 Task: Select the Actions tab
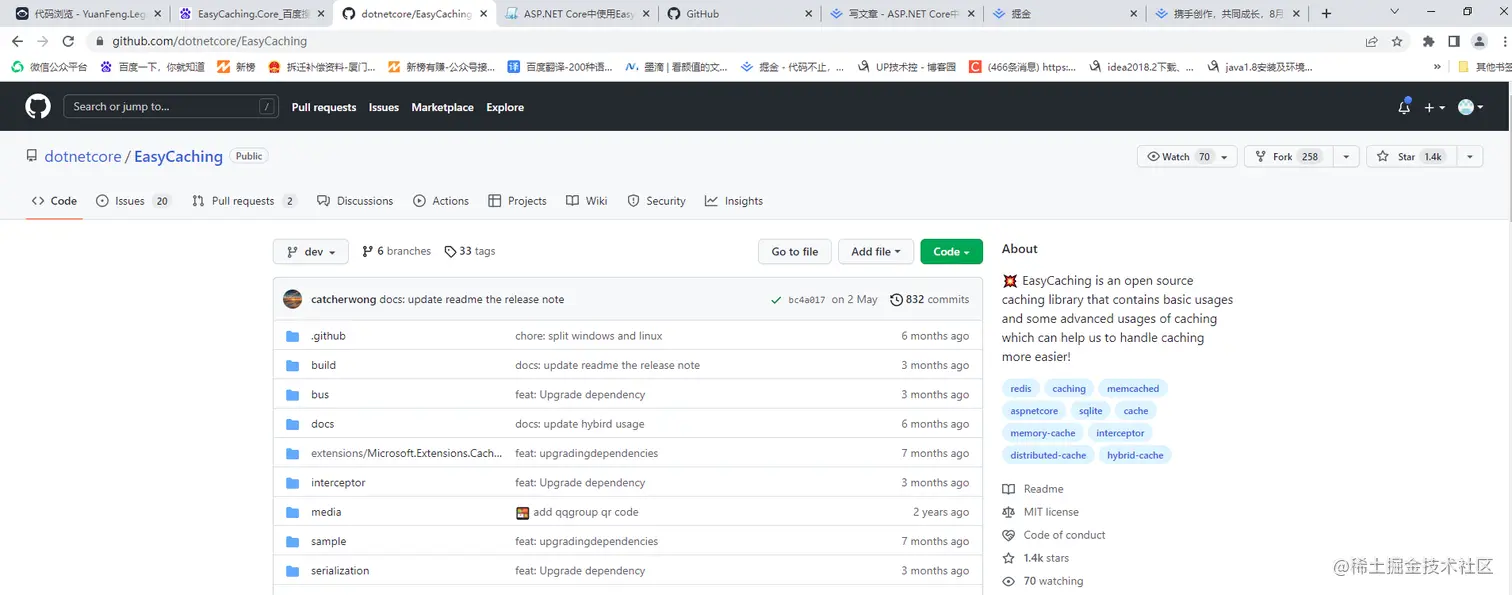[441, 201]
